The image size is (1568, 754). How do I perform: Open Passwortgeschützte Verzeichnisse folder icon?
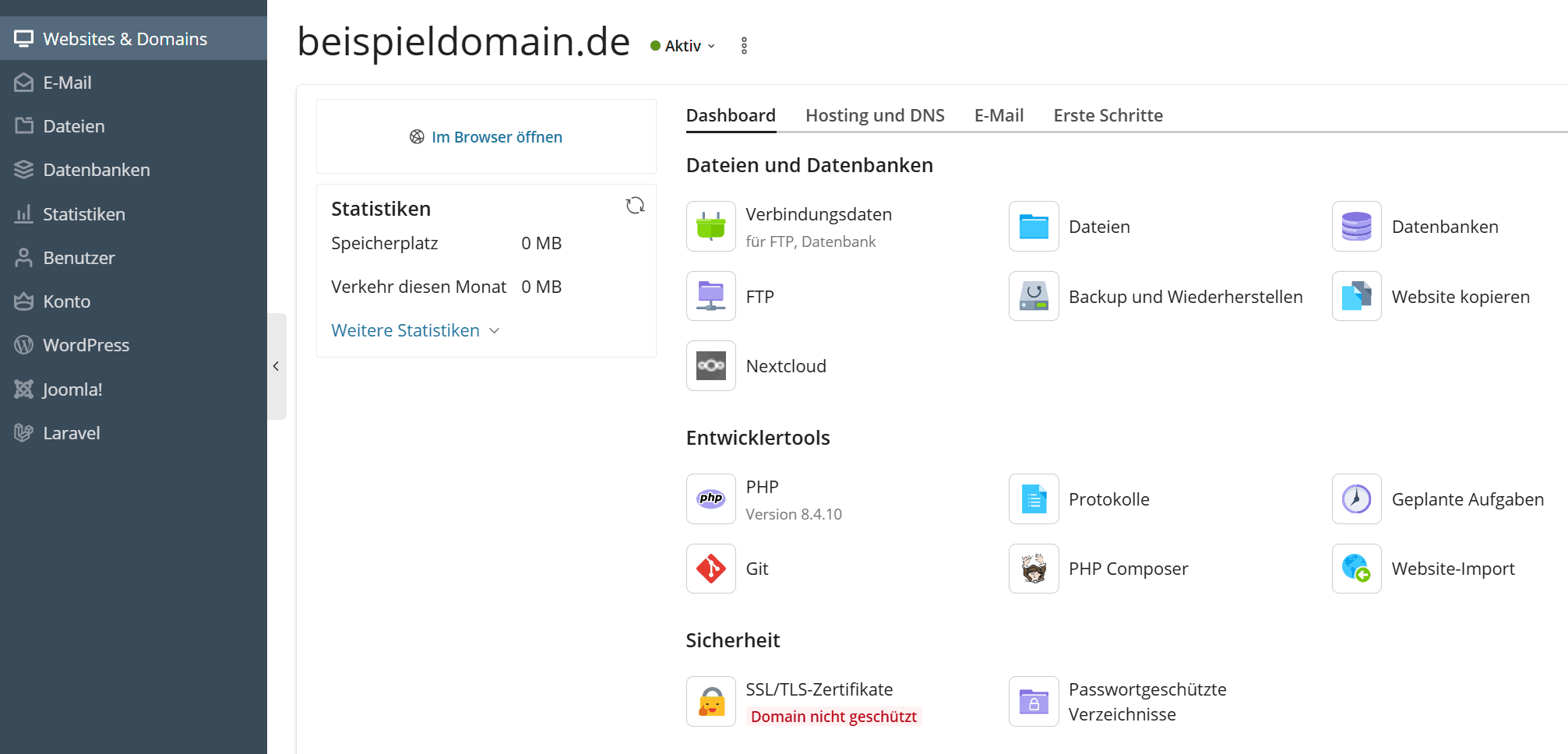[1034, 702]
